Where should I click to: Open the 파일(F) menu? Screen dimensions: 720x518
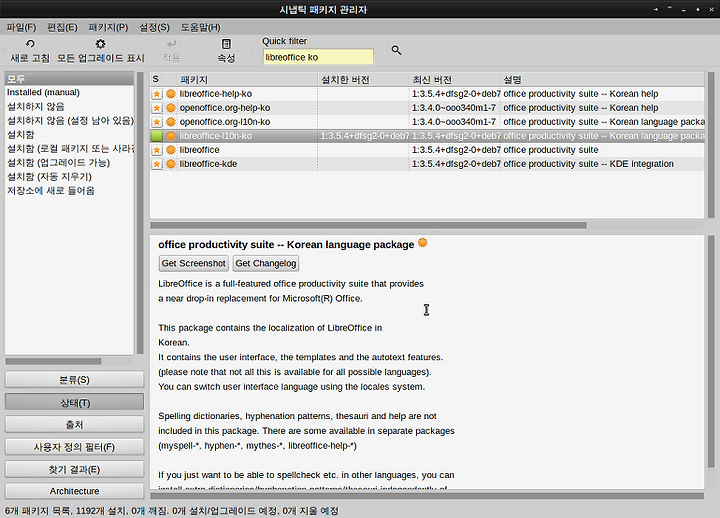[21, 27]
